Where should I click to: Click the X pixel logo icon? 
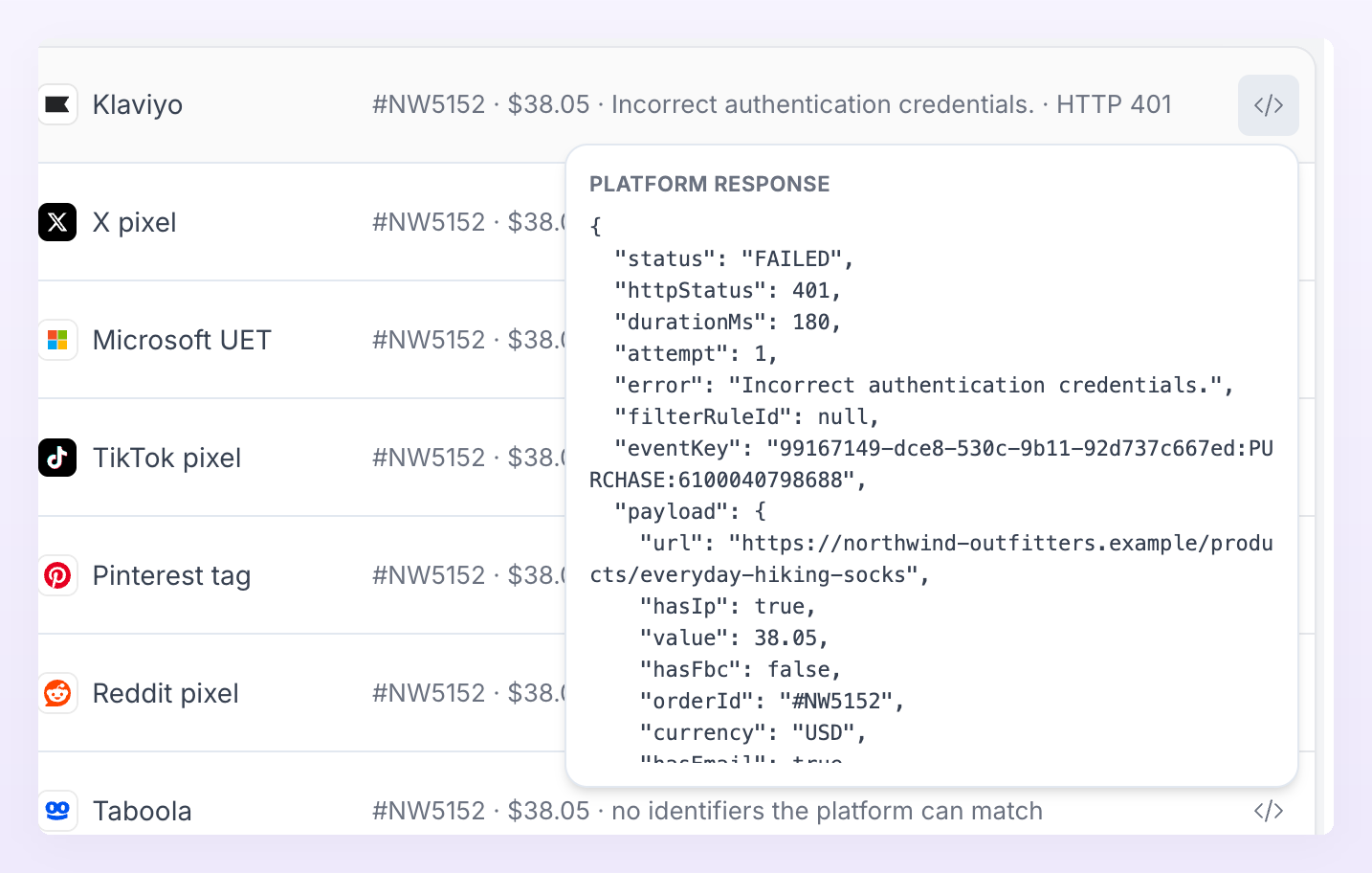pyautogui.click(x=57, y=222)
